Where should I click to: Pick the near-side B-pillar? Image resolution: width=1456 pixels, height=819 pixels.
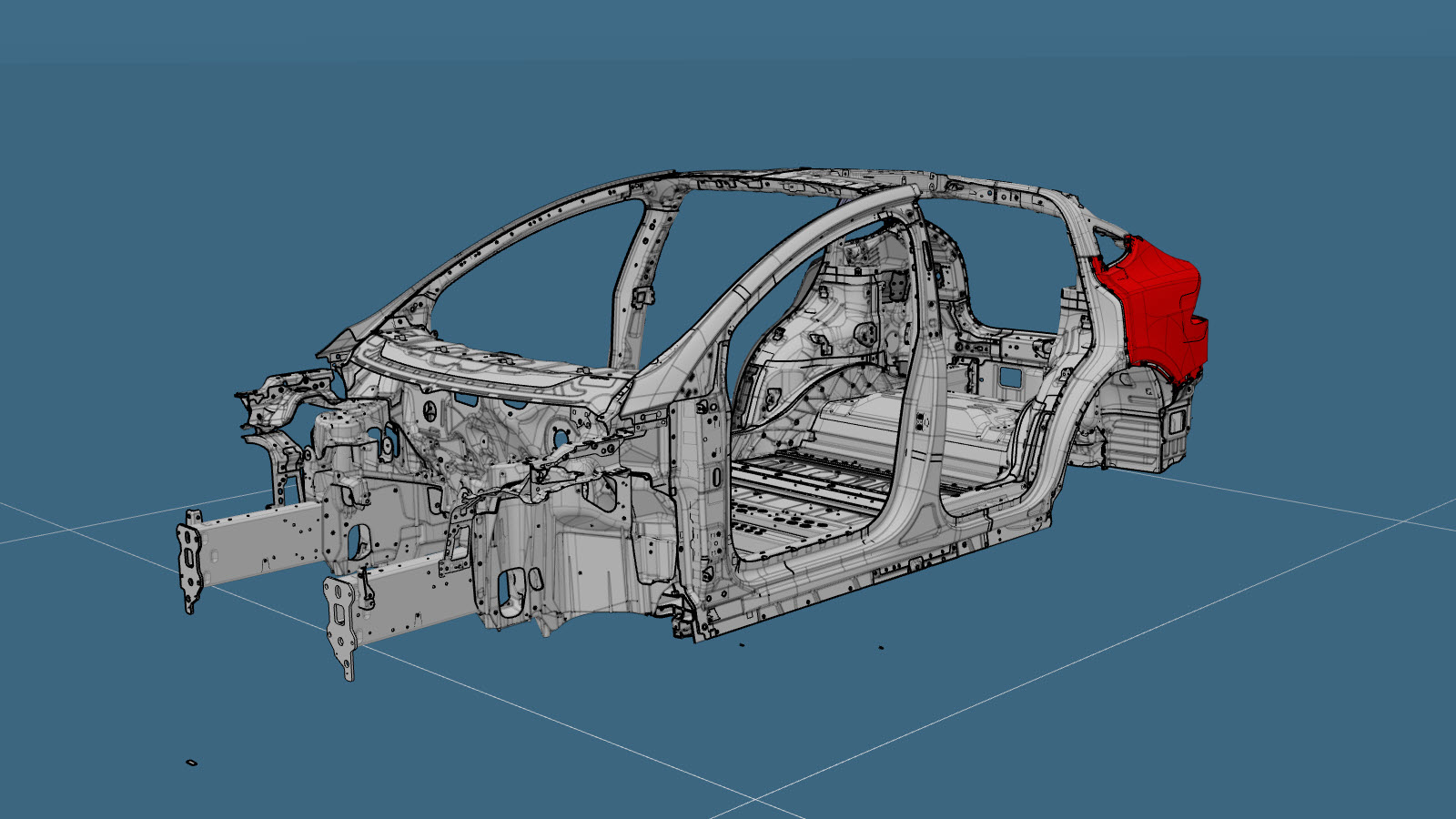tap(919, 382)
